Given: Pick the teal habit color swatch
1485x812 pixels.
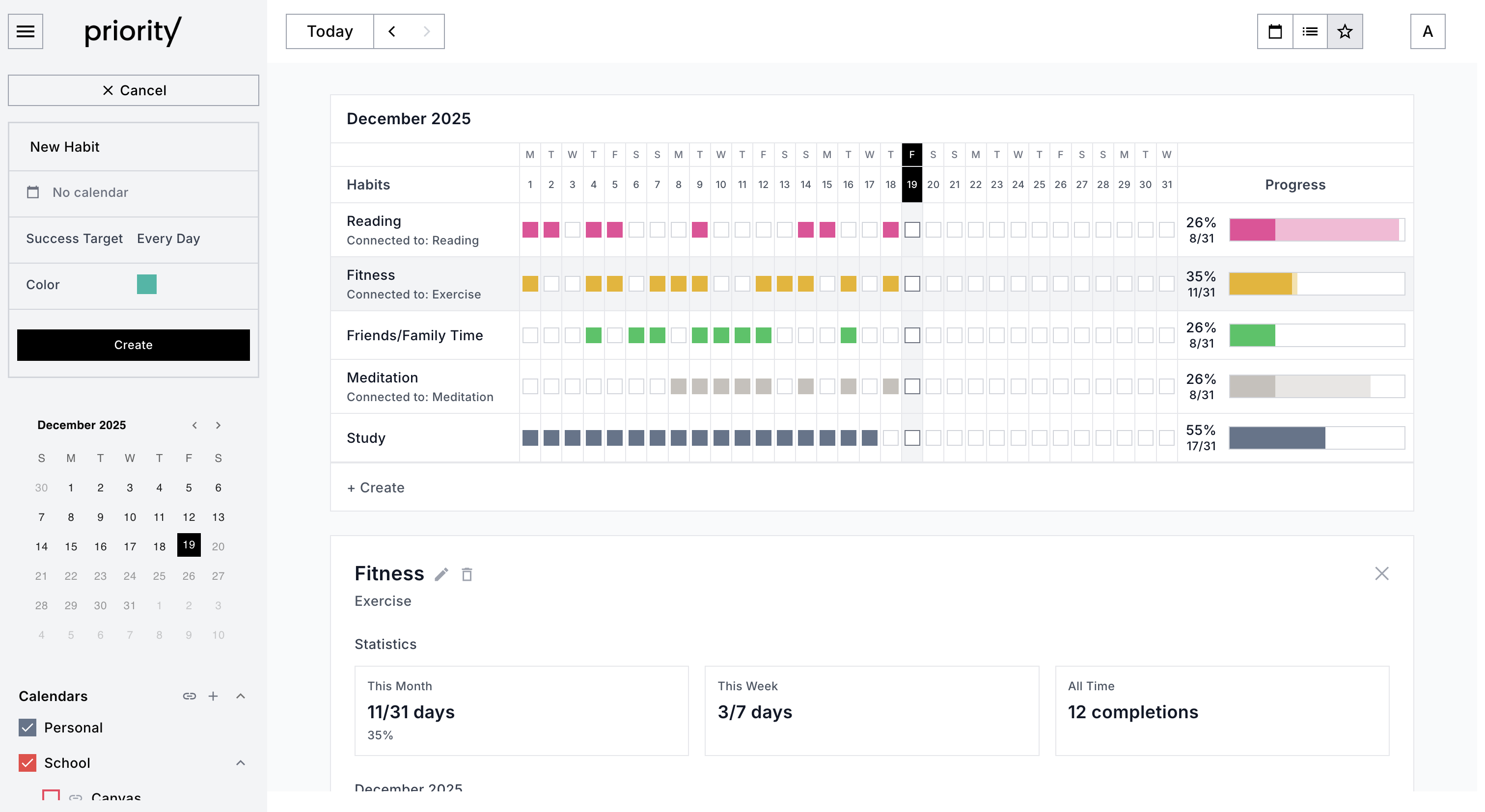Looking at the screenshot, I should [x=146, y=285].
